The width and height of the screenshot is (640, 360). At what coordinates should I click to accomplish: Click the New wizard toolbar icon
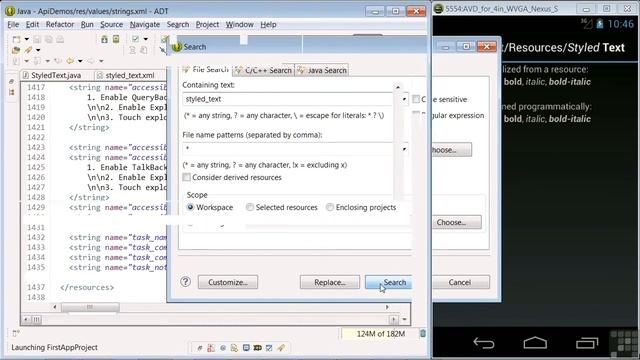click(x=16, y=39)
